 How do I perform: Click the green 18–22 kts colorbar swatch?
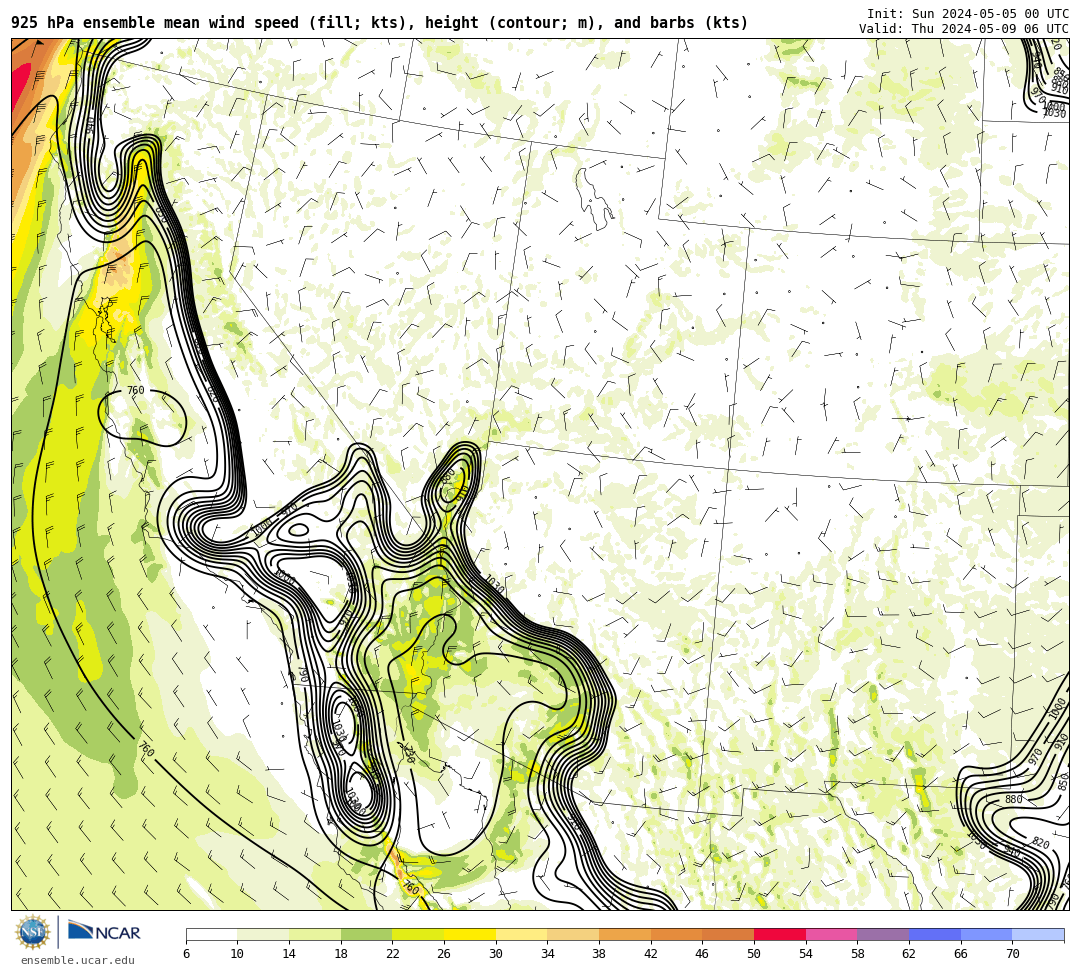pos(366,934)
